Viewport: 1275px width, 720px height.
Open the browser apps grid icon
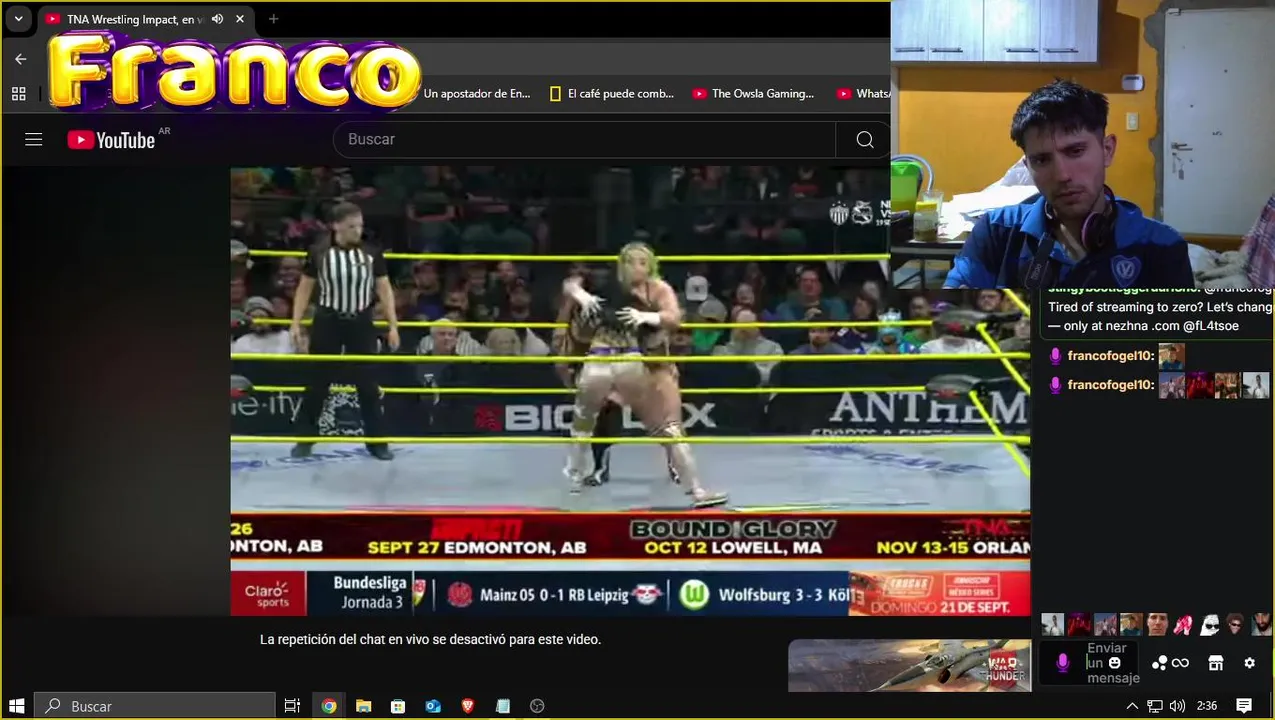tap(18, 94)
